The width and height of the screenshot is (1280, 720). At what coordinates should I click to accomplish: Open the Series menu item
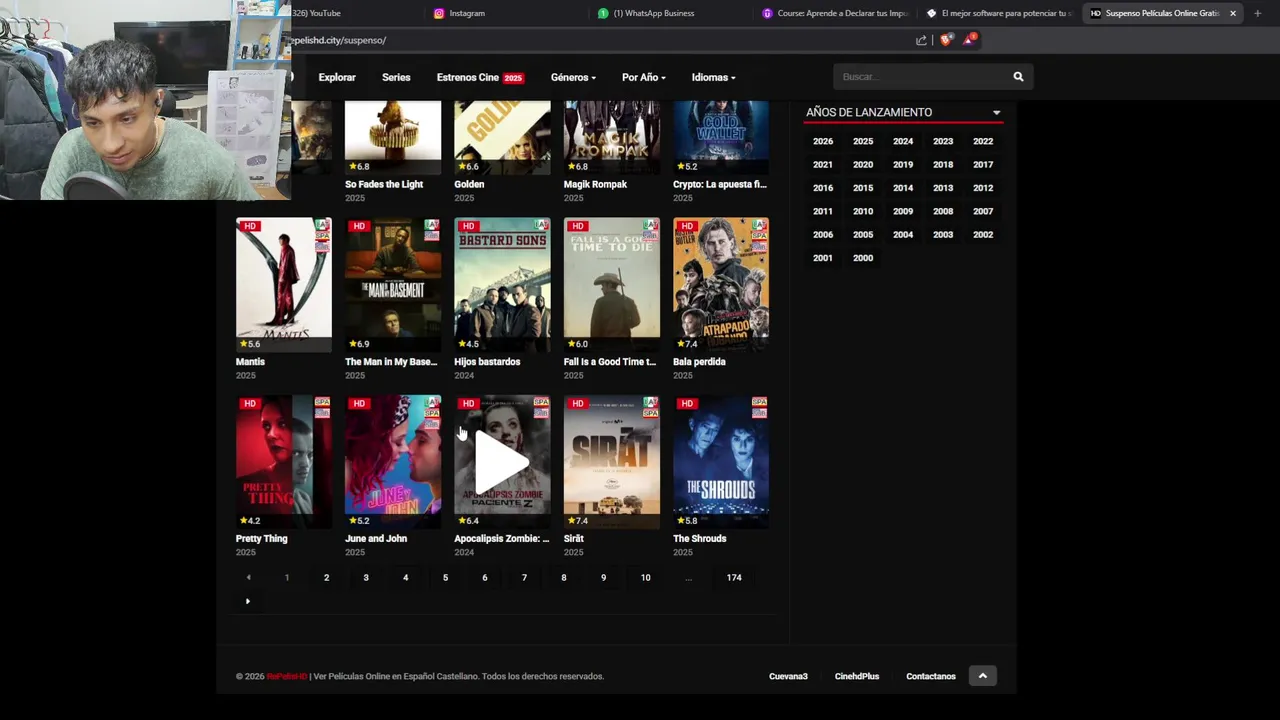[x=396, y=77]
